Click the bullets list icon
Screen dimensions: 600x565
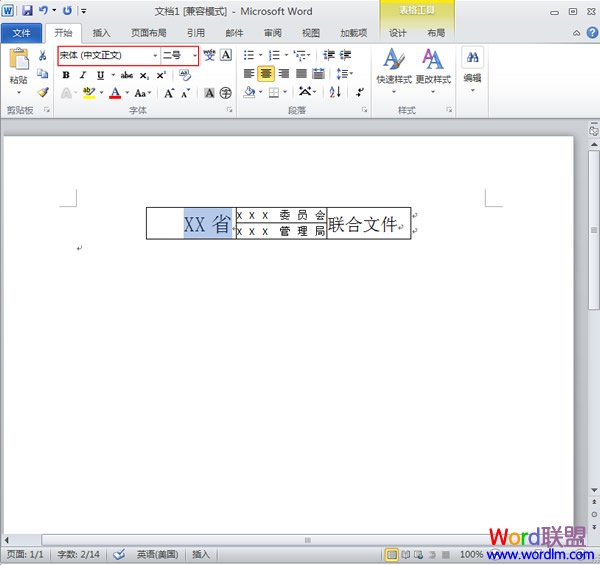(249, 55)
